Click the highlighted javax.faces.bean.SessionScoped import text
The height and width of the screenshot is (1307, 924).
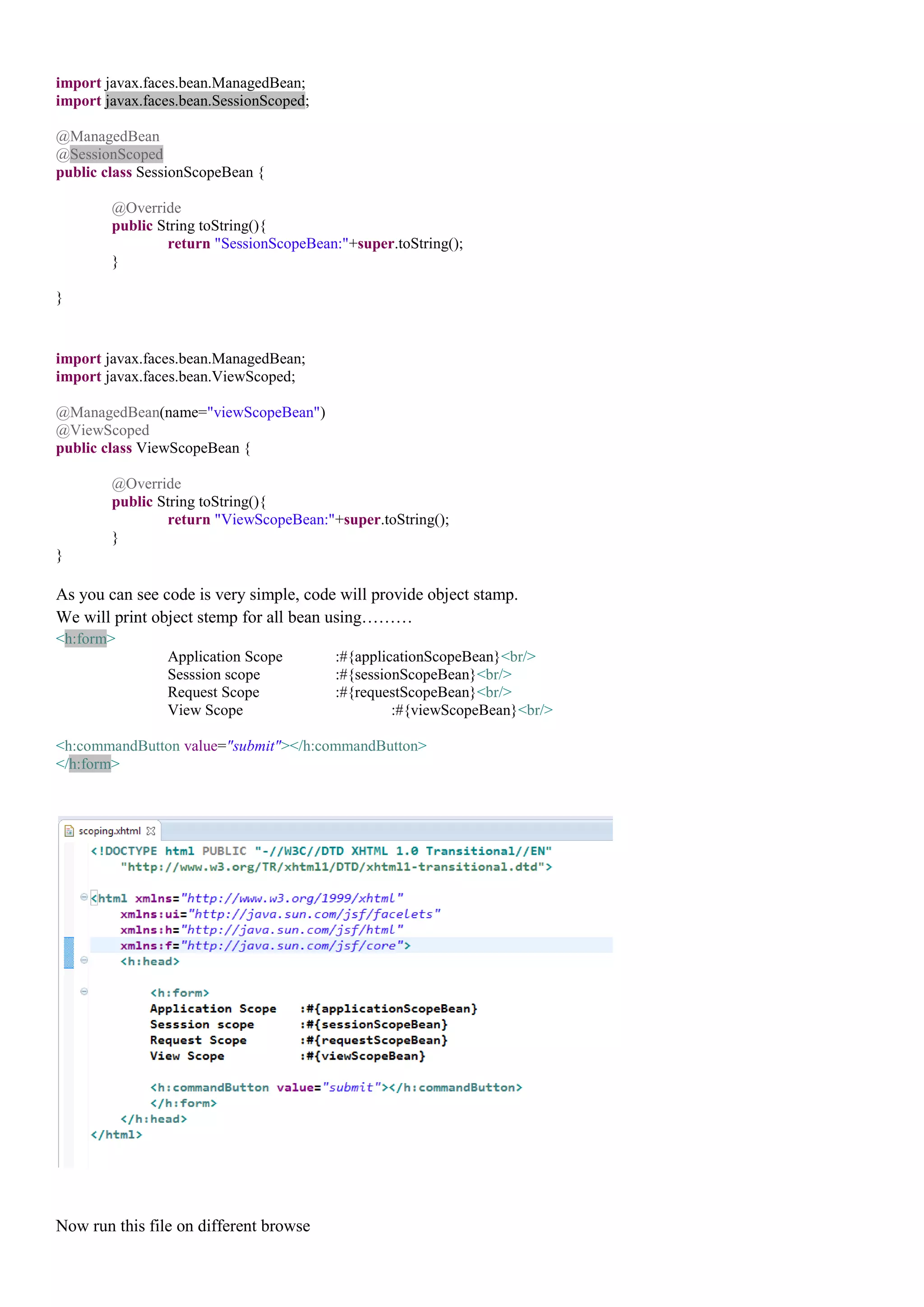(x=205, y=101)
